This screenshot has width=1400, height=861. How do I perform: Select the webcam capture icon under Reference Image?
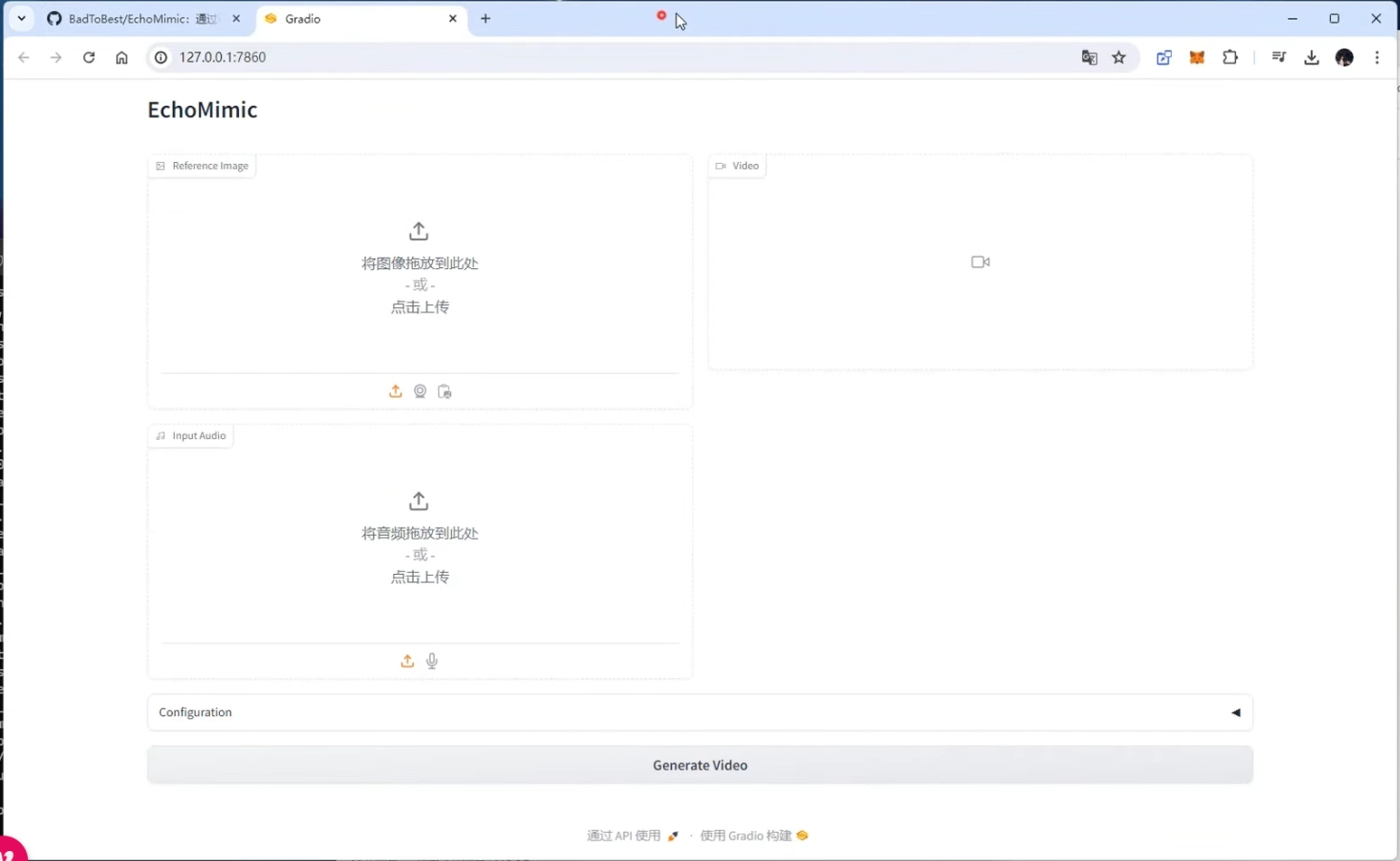[x=419, y=390]
